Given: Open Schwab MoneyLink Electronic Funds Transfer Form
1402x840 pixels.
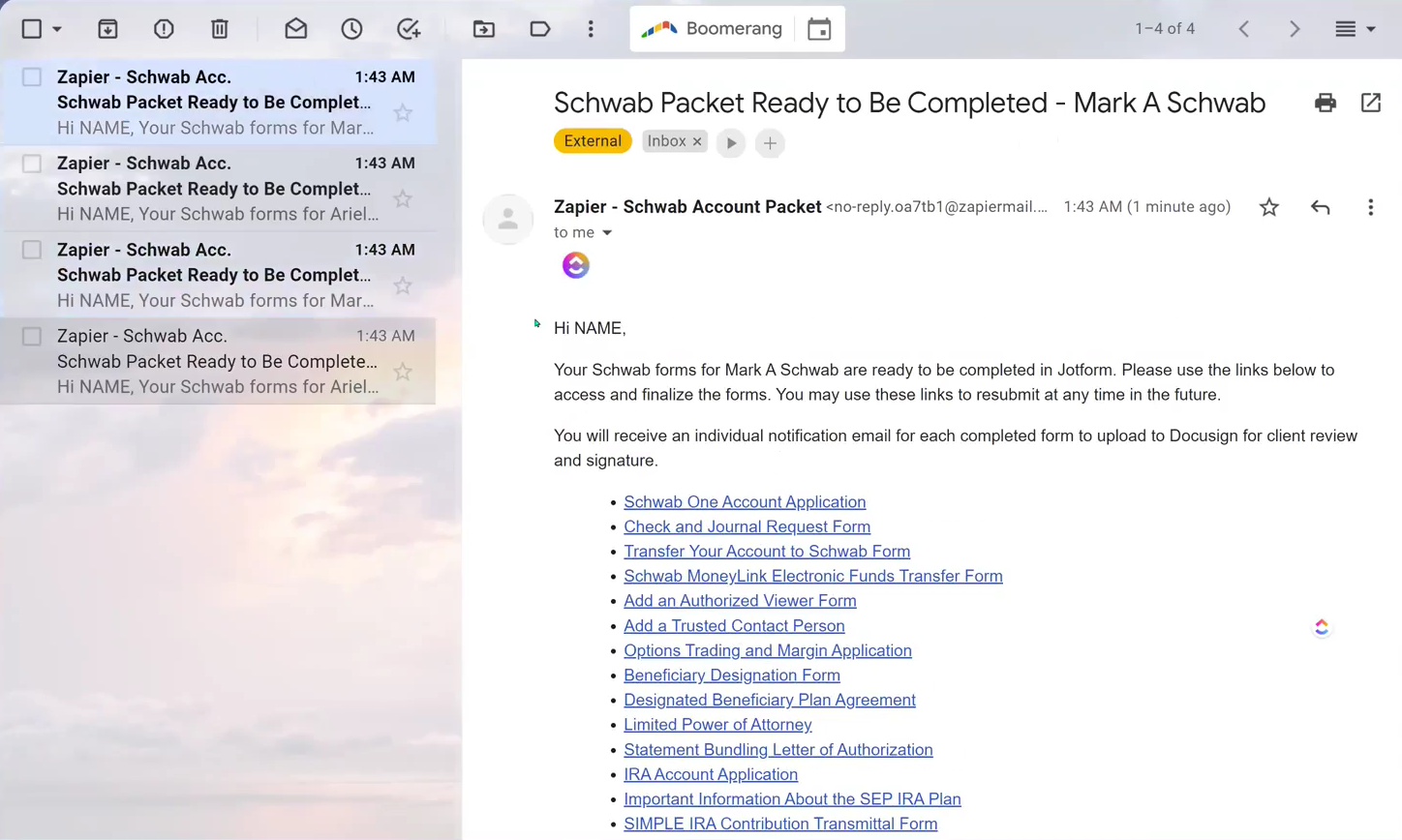Looking at the screenshot, I should point(813,577).
